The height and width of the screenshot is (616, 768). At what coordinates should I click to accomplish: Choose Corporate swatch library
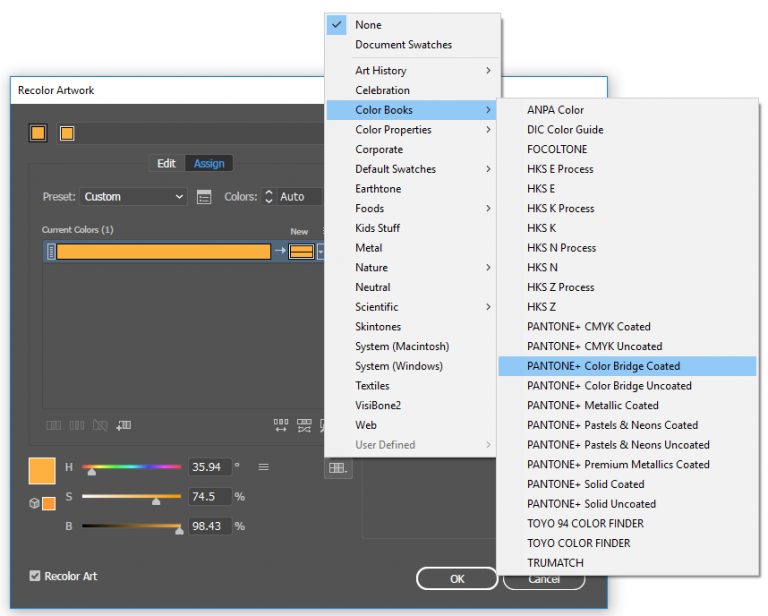(x=413, y=149)
